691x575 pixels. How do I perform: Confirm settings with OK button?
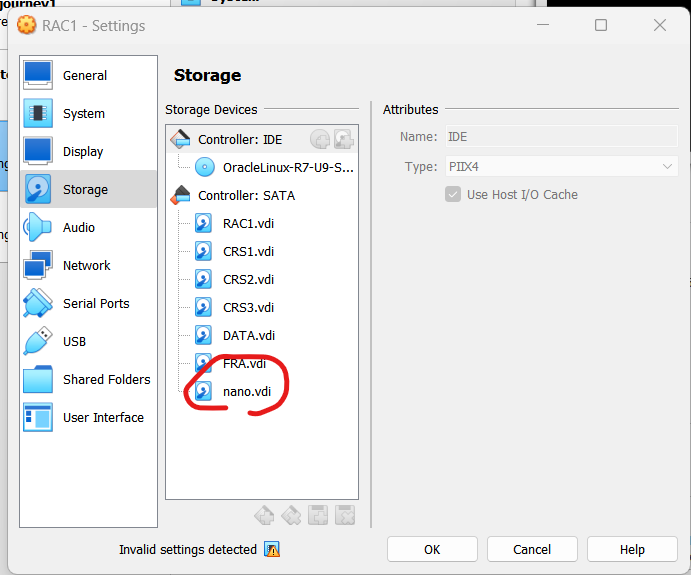(x=432, y=549)
